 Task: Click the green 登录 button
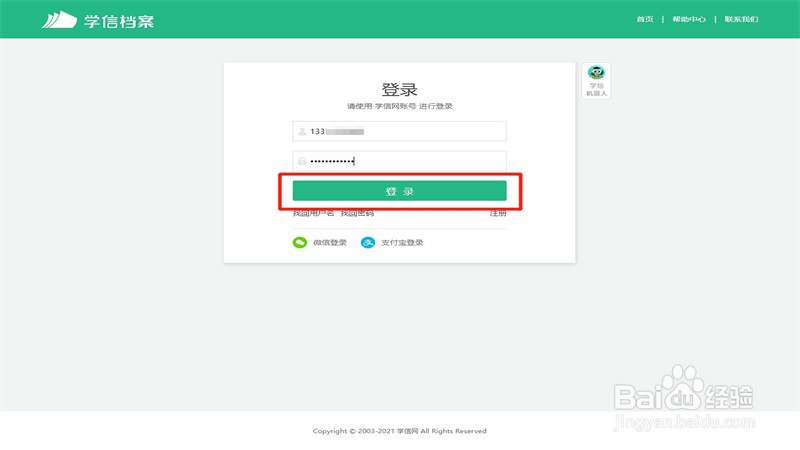point(399,191)
